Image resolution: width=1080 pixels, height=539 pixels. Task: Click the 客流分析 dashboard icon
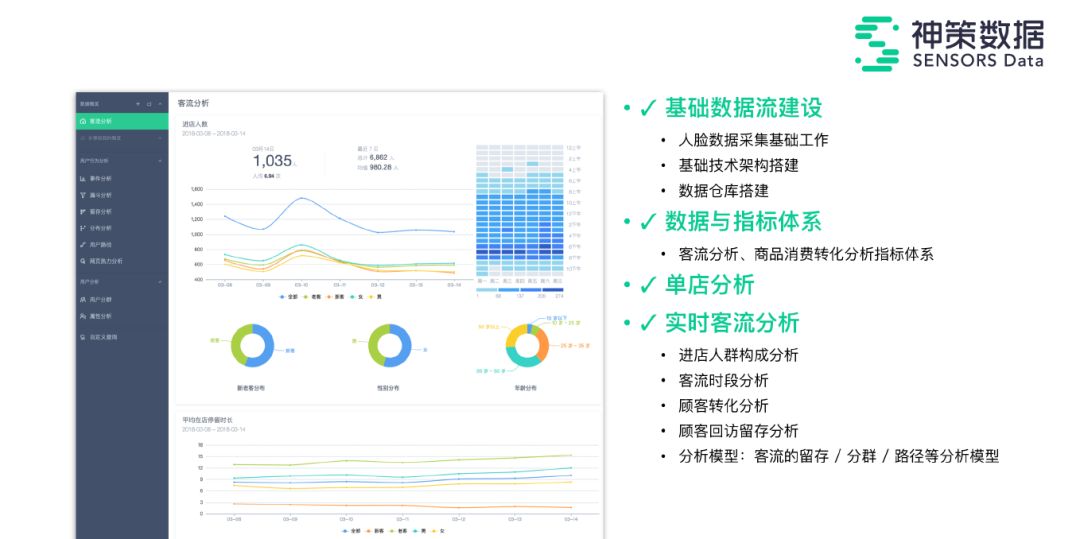click(x=83, y=121)
